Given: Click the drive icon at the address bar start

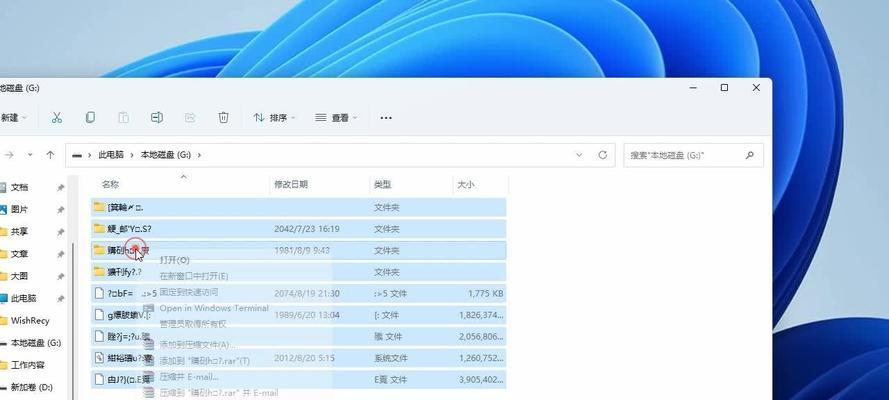Looking at the screenshot, I should point(77,155).
